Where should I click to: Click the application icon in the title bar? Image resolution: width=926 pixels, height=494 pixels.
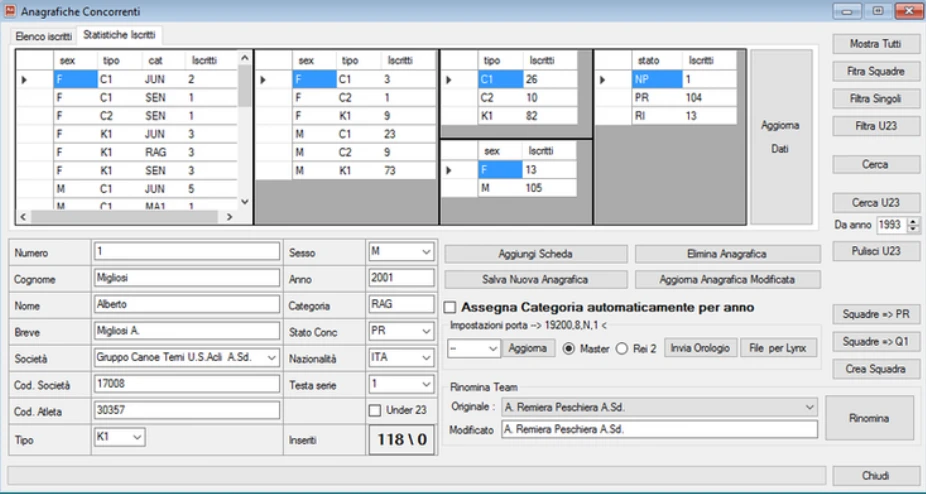point(10,11)
